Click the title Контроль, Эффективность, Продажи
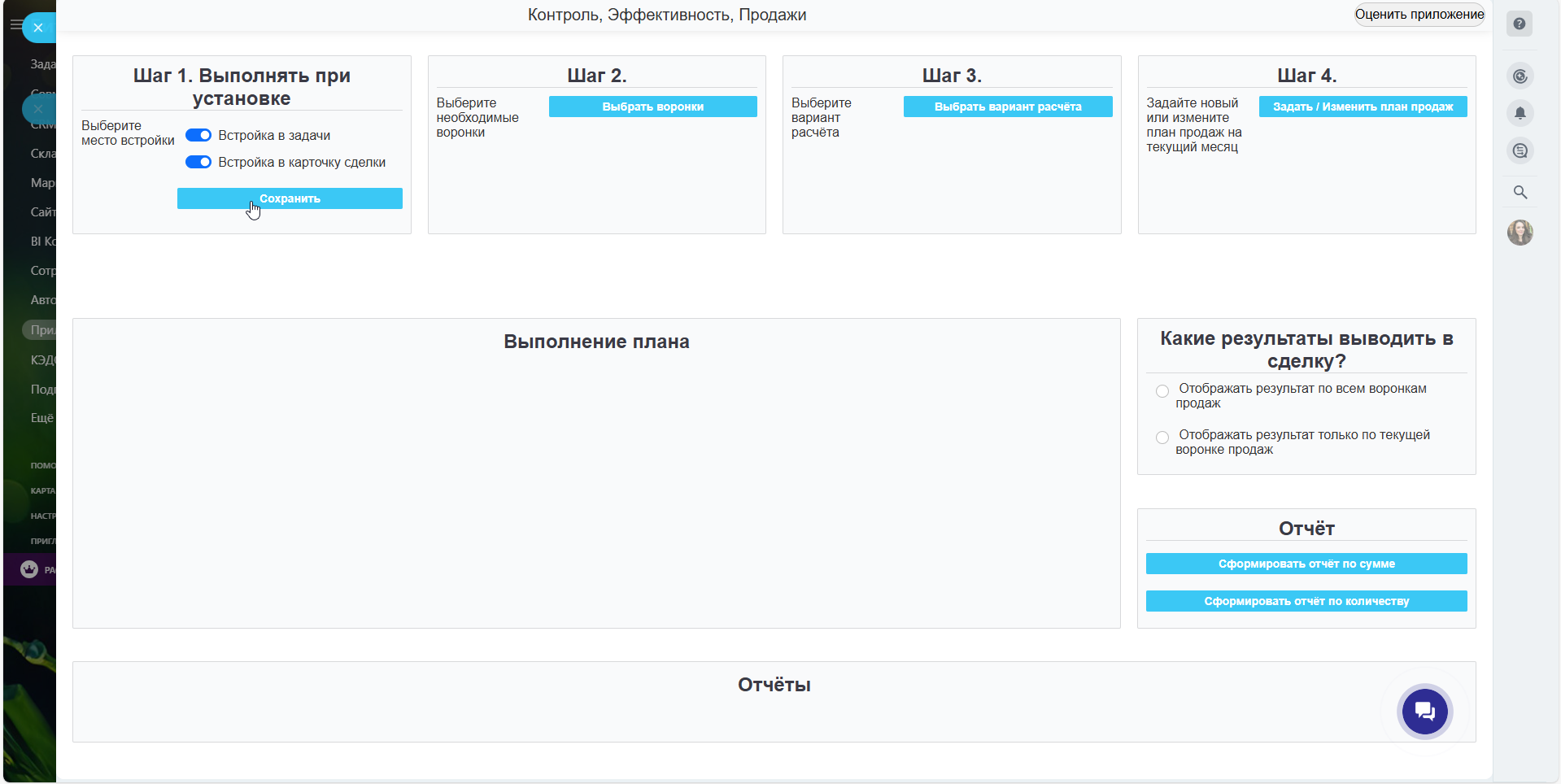This screenshot has width=1561, height=784. pos(667,15)
